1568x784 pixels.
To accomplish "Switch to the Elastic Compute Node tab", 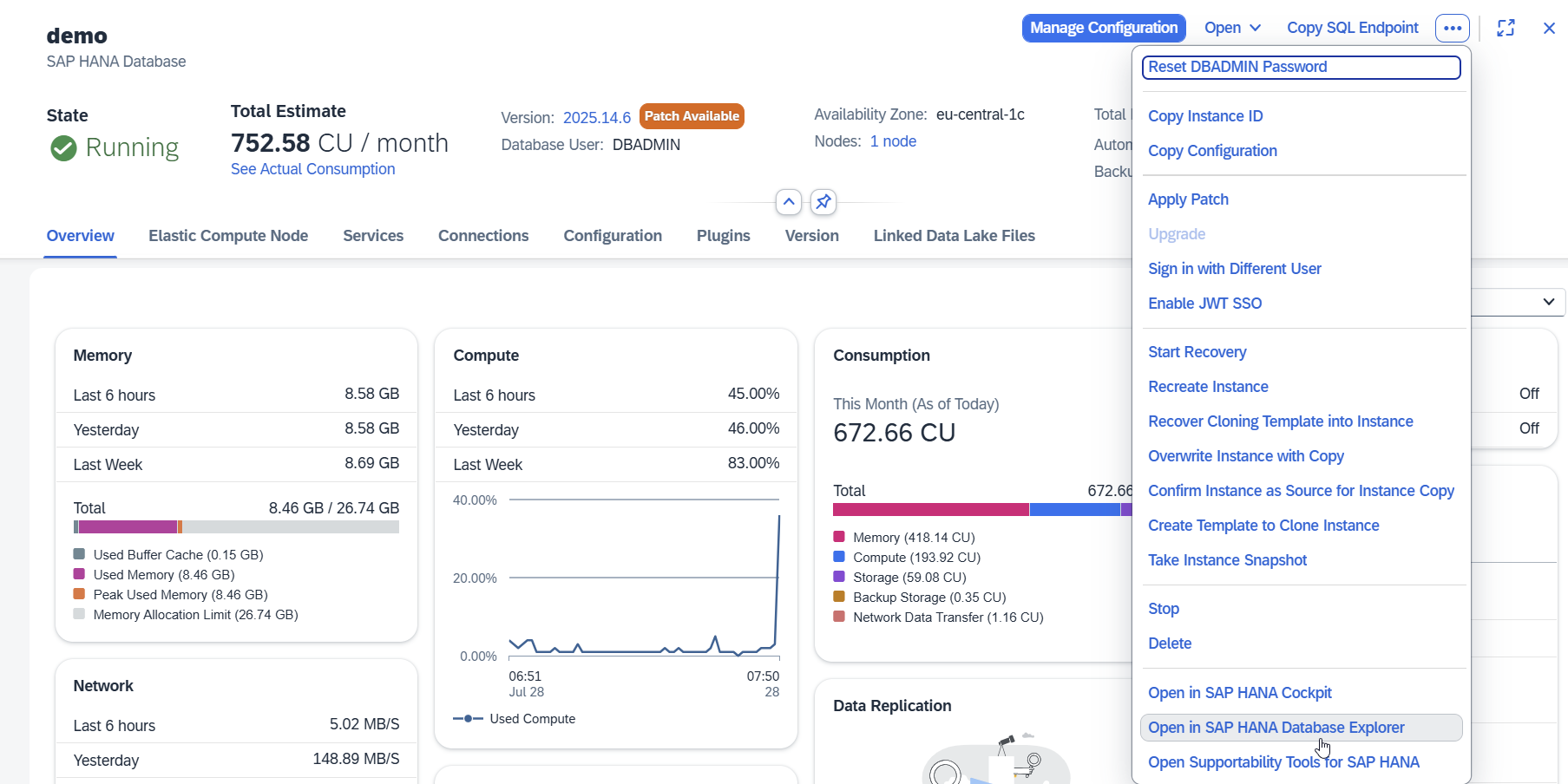I will pos(228,236).
